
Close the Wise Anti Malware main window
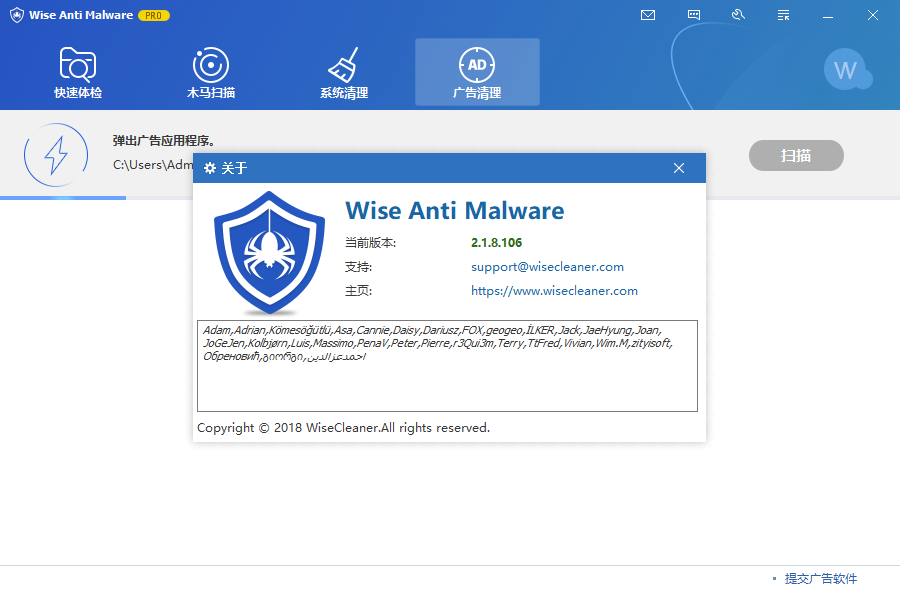click(872, 15)
